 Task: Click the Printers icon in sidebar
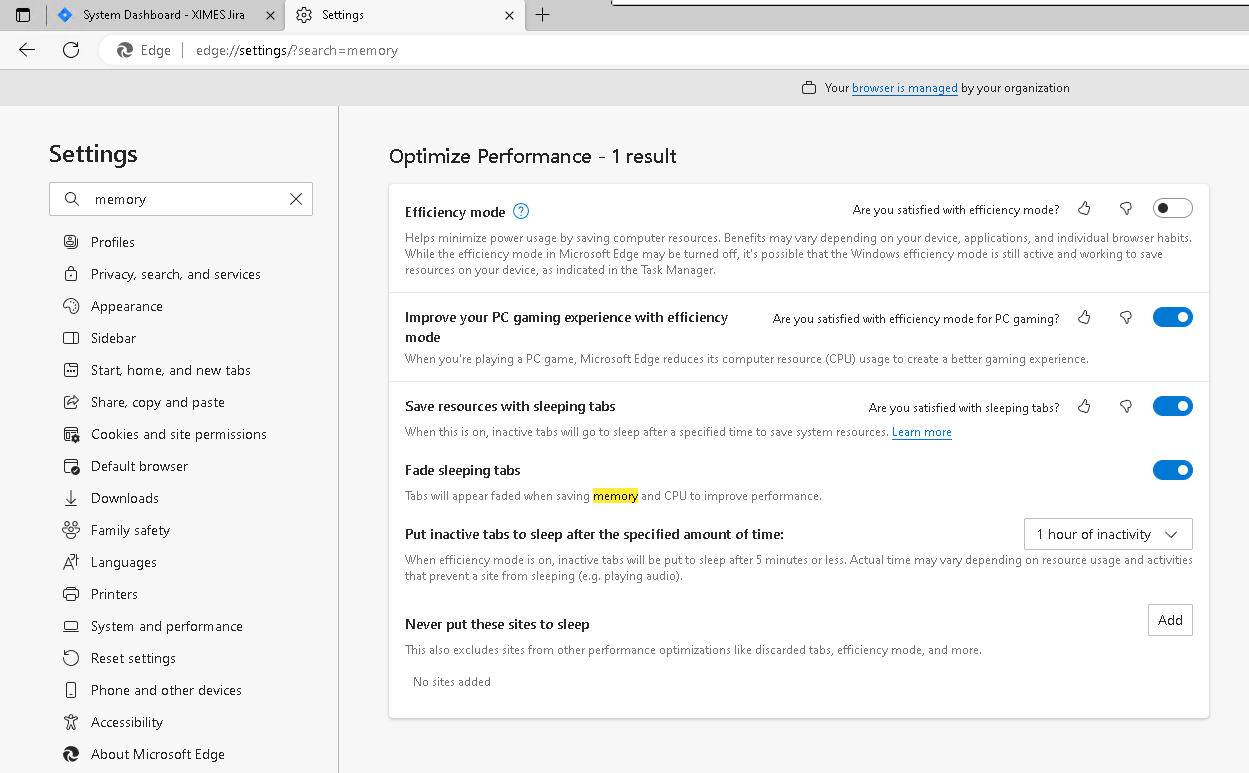(71, 594)
